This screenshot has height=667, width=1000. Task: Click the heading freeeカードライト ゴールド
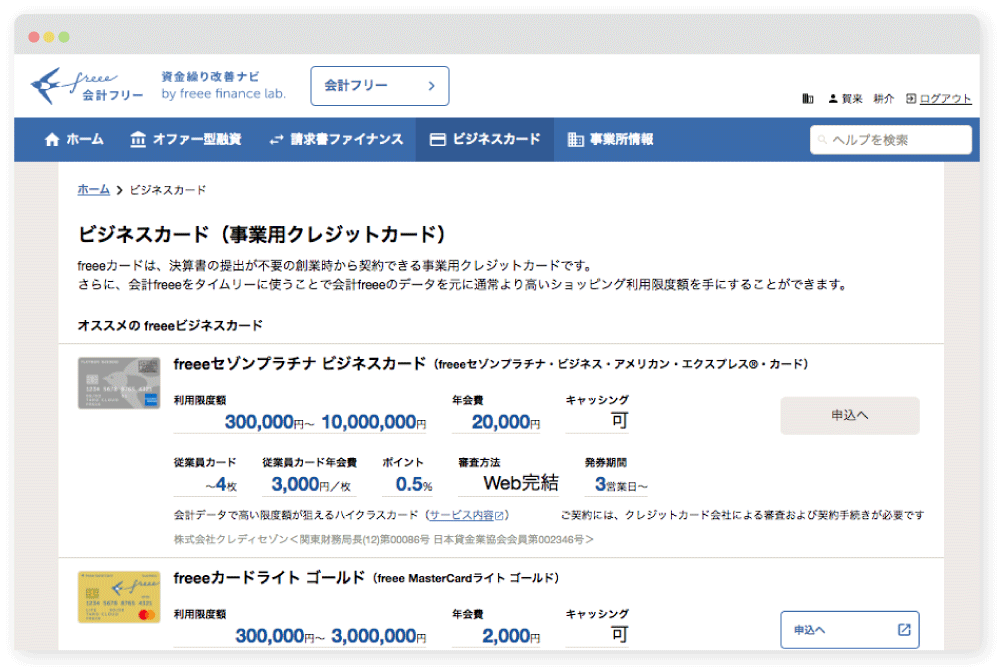point(269,578)
